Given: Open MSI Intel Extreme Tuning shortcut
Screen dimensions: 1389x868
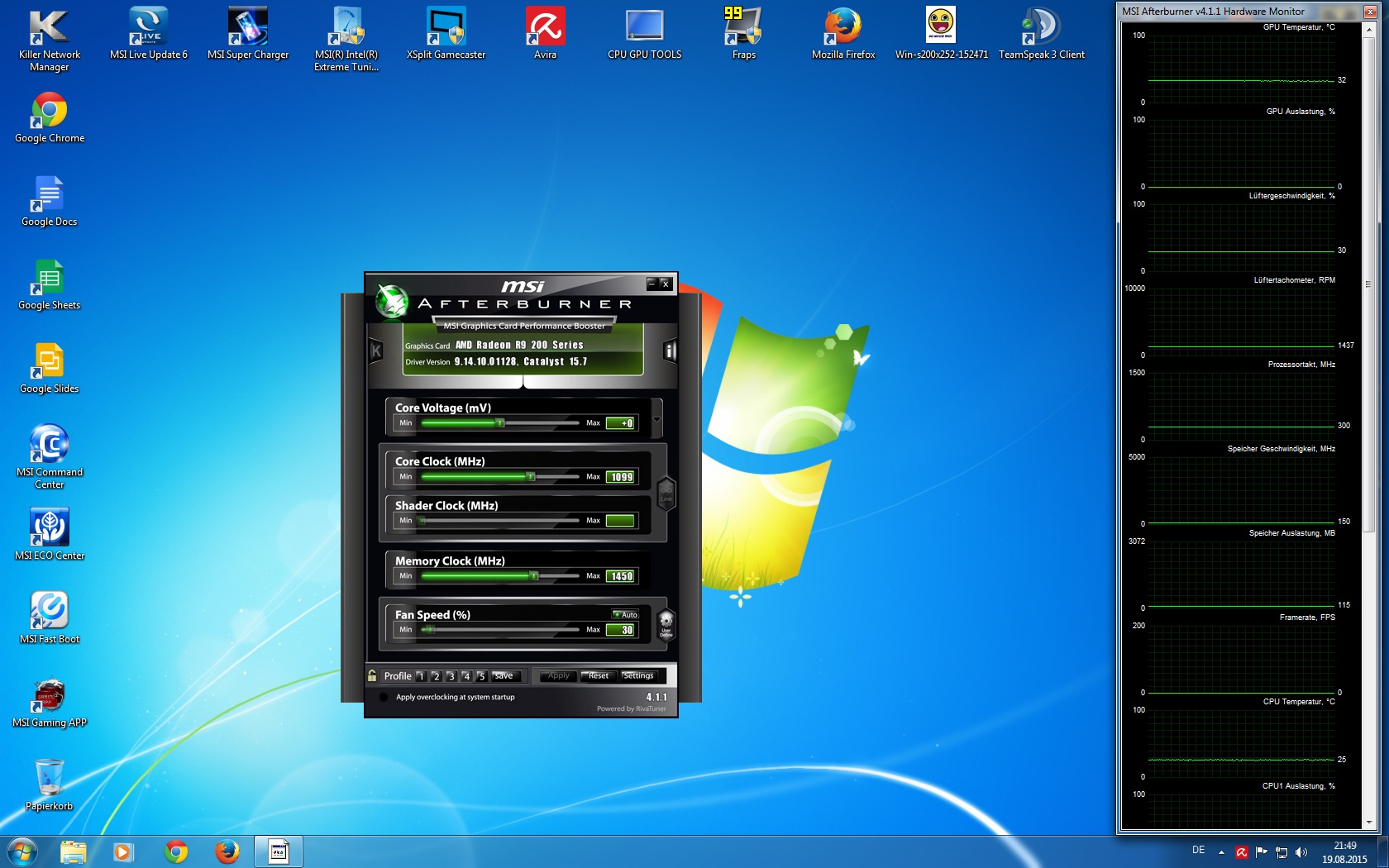Looking at the screenshot, I should coord(346,39).
